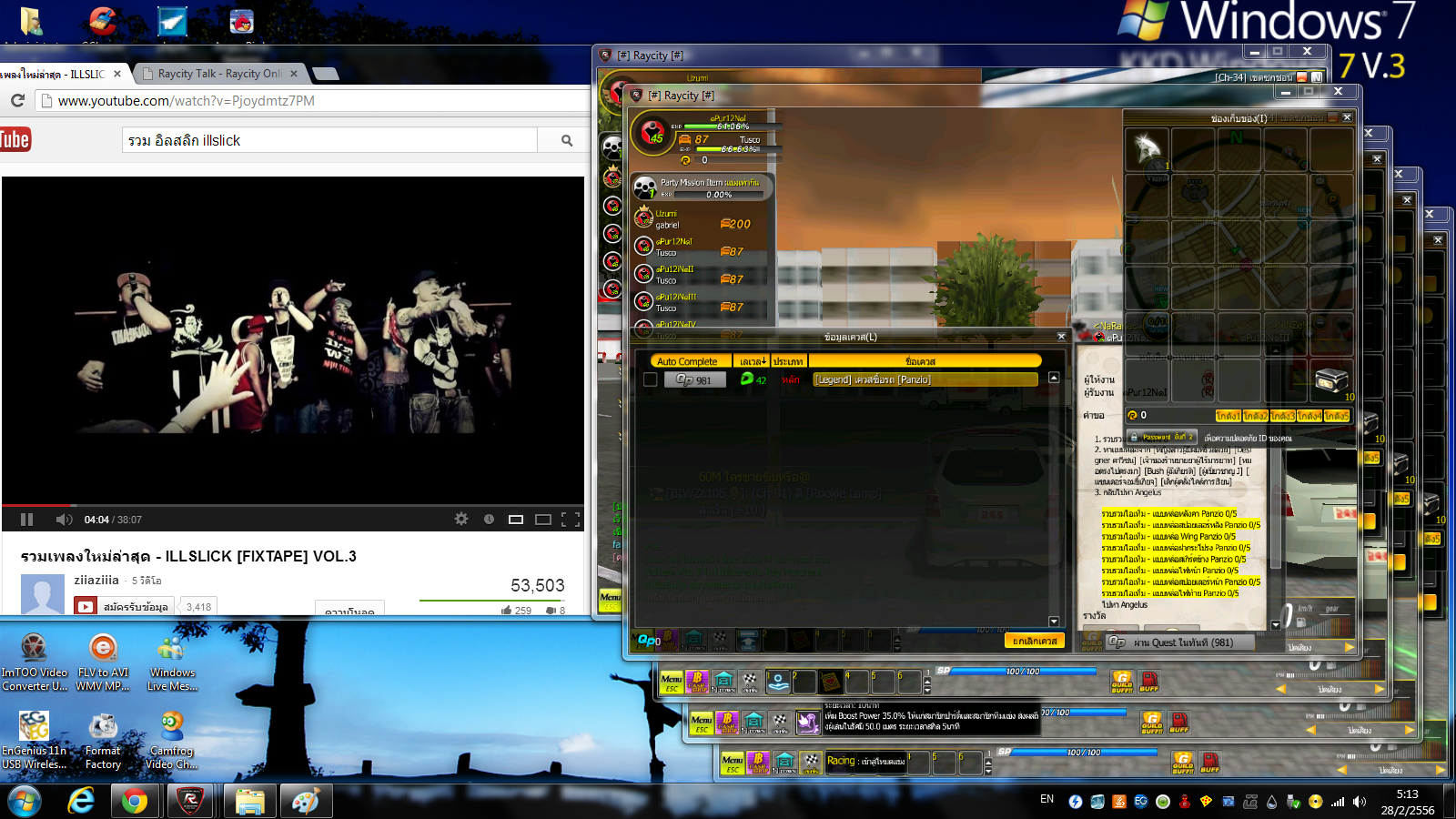Open warehouse tab 3 in storage
Screen dimensions: 1456x819
click(1283, 416)
